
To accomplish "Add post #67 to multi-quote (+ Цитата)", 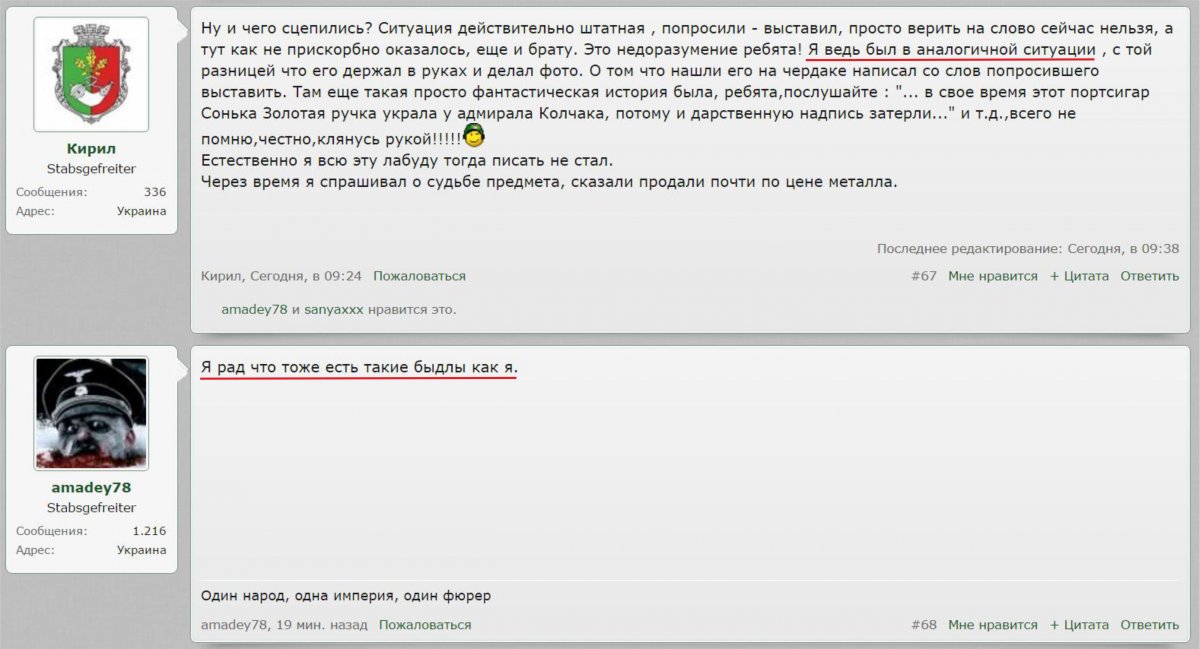I will pyautogui.click(x=1079, y=276).
